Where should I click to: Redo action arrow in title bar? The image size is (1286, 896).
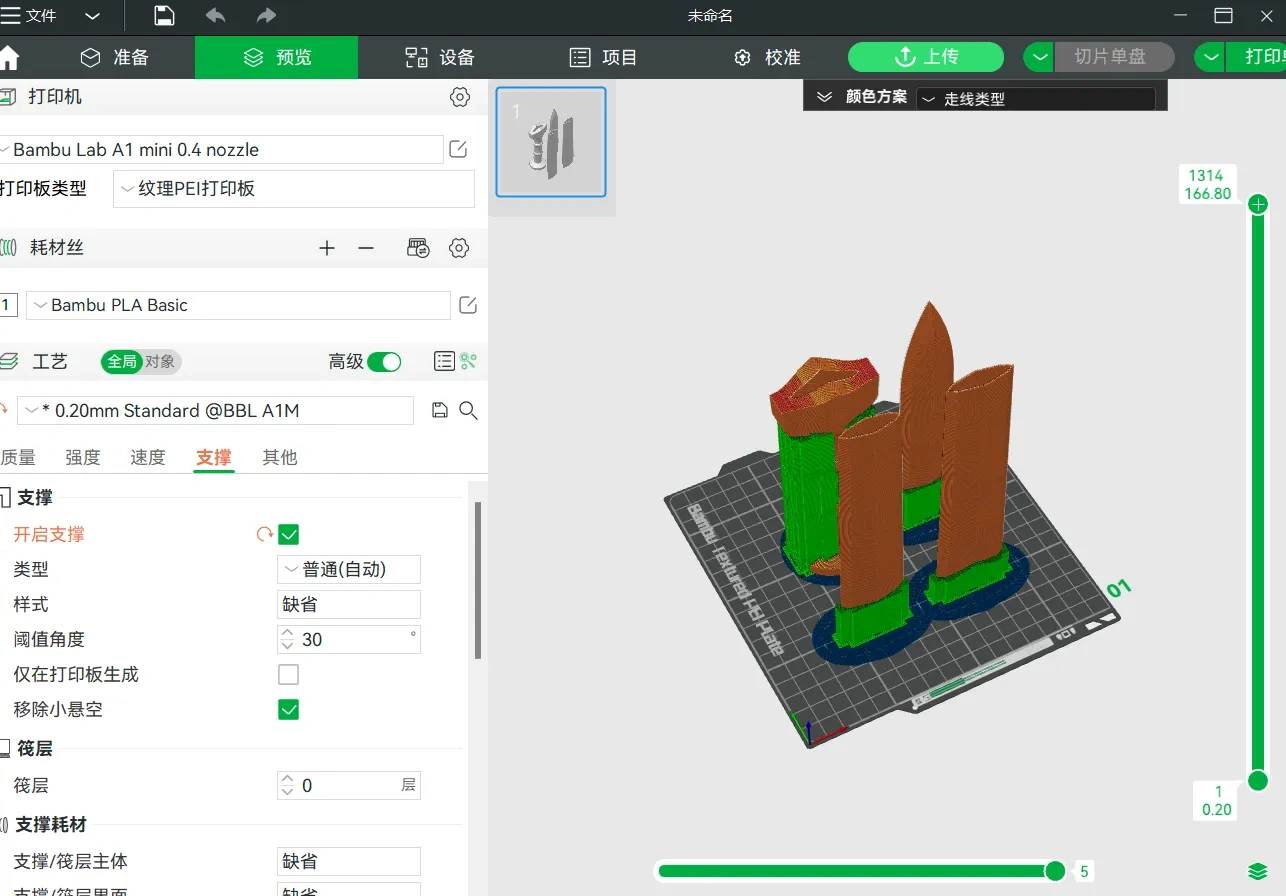(x=266, y=15)
